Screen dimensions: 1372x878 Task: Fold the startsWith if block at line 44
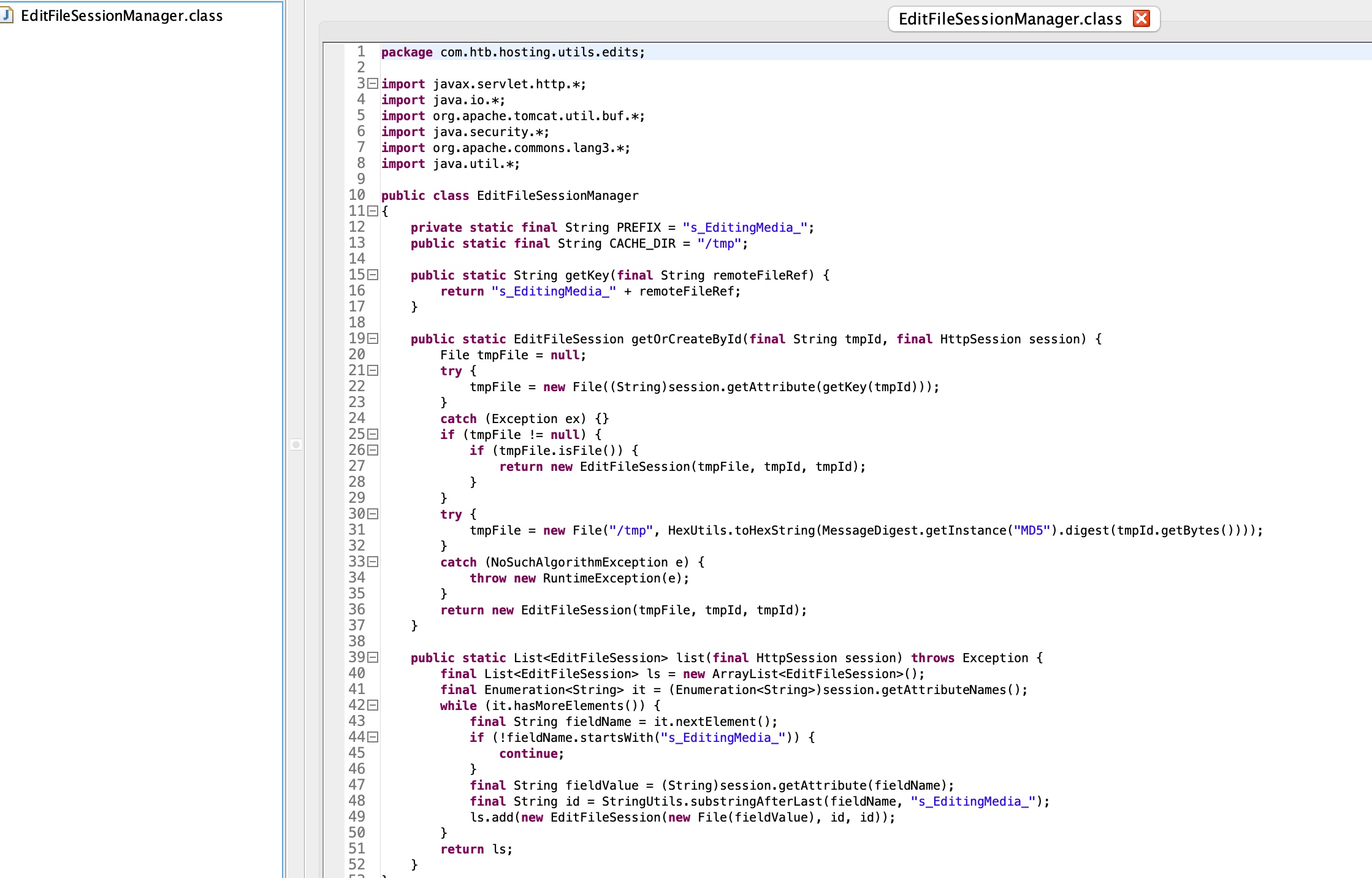tap(373, 738)
